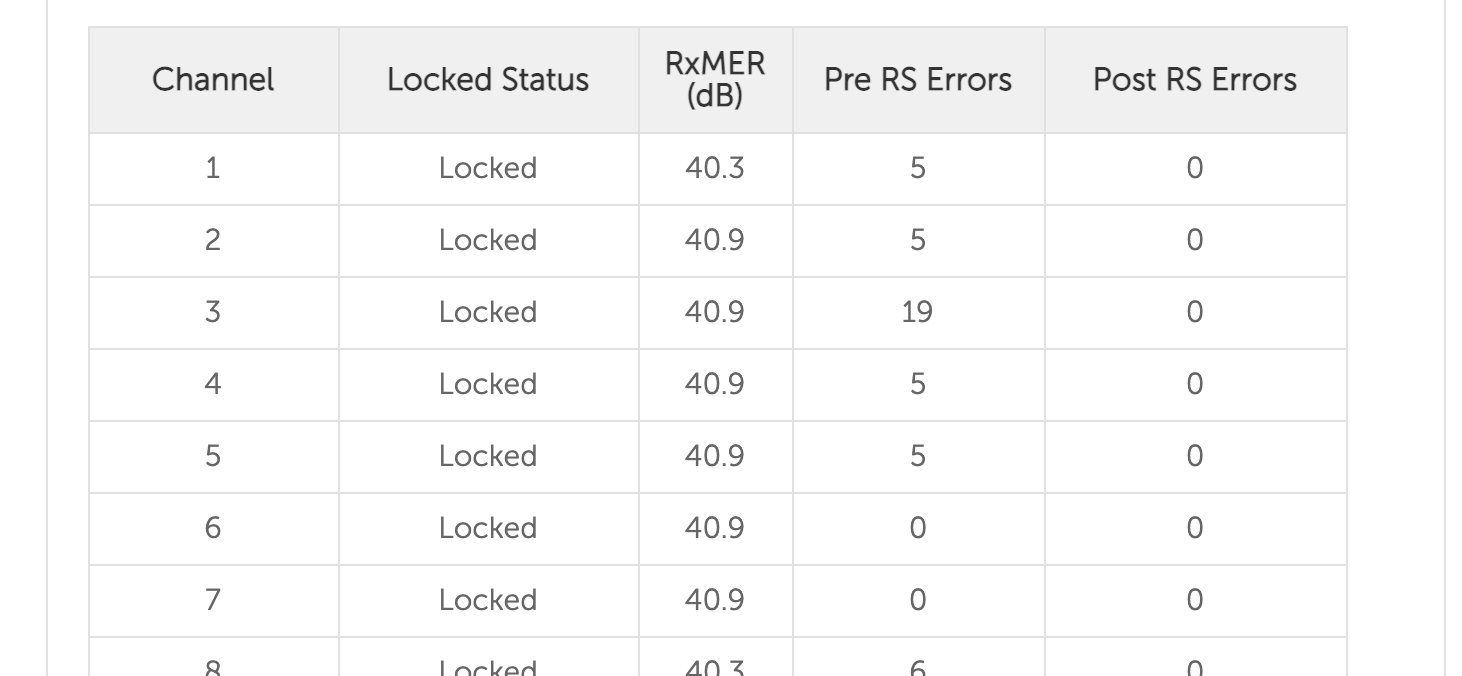Click Locked status for channel 7
The image size is (1462, 676).
tap(488, 600)
